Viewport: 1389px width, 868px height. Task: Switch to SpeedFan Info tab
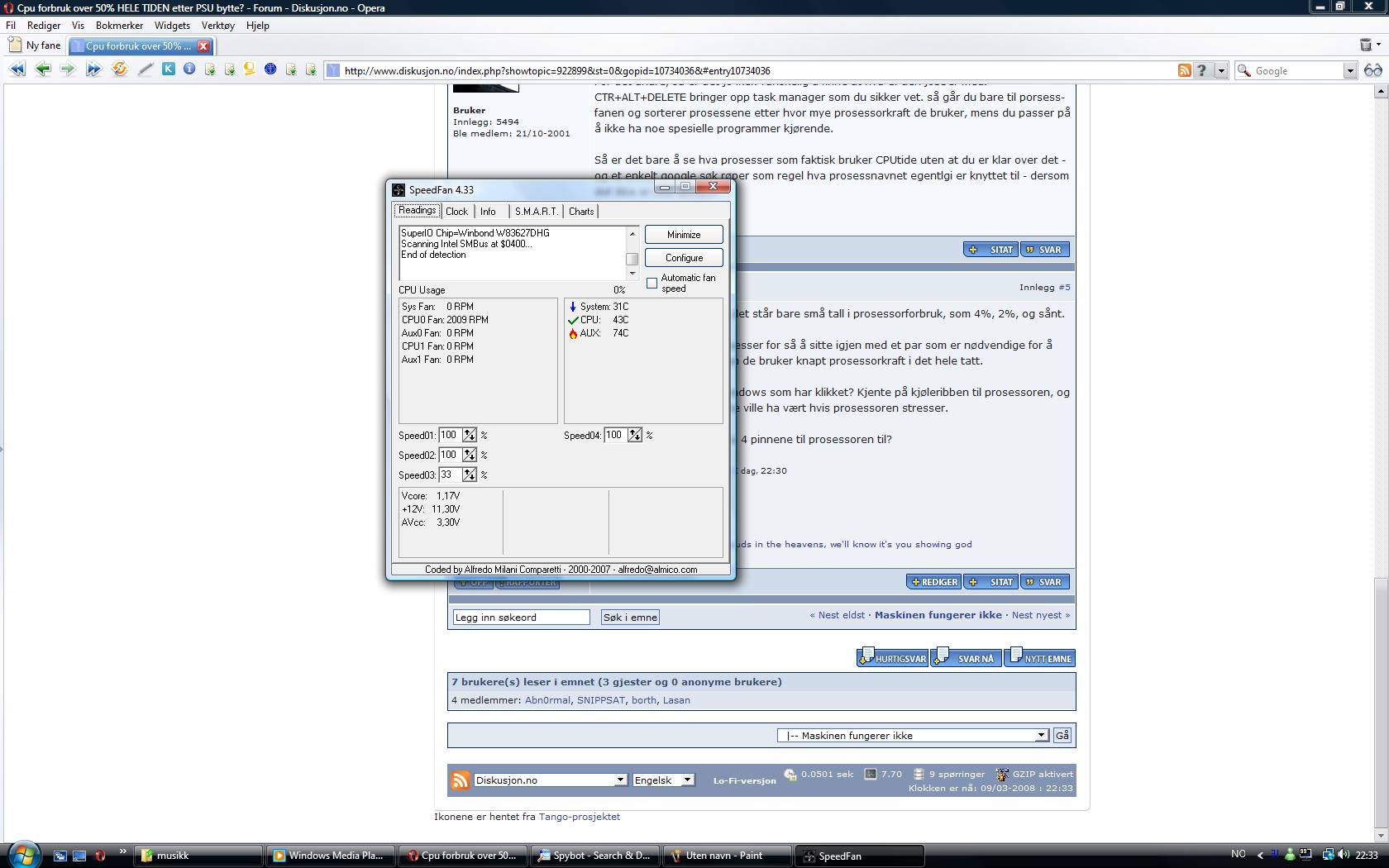[489, 212]
